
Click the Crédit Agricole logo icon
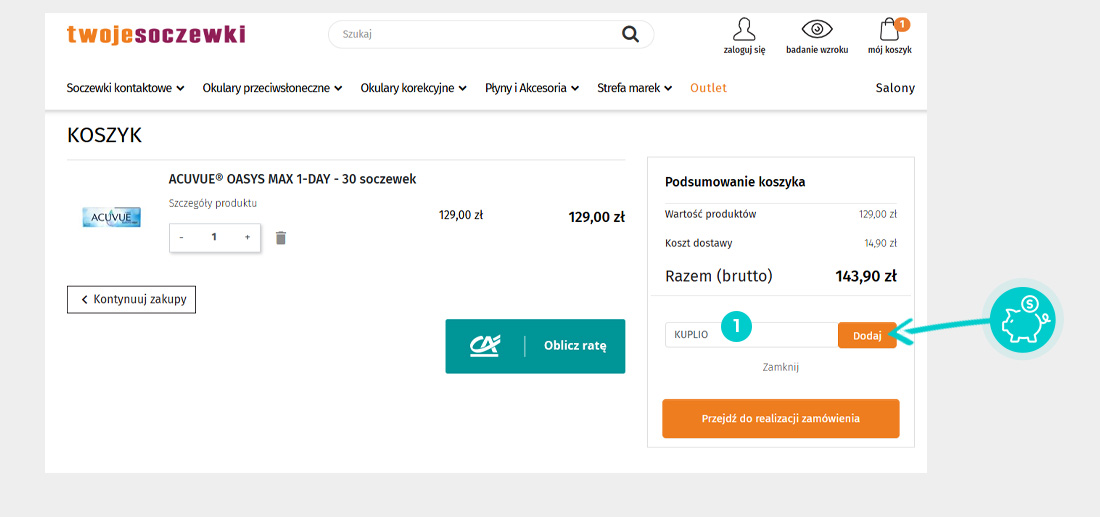tap(485, 346)
